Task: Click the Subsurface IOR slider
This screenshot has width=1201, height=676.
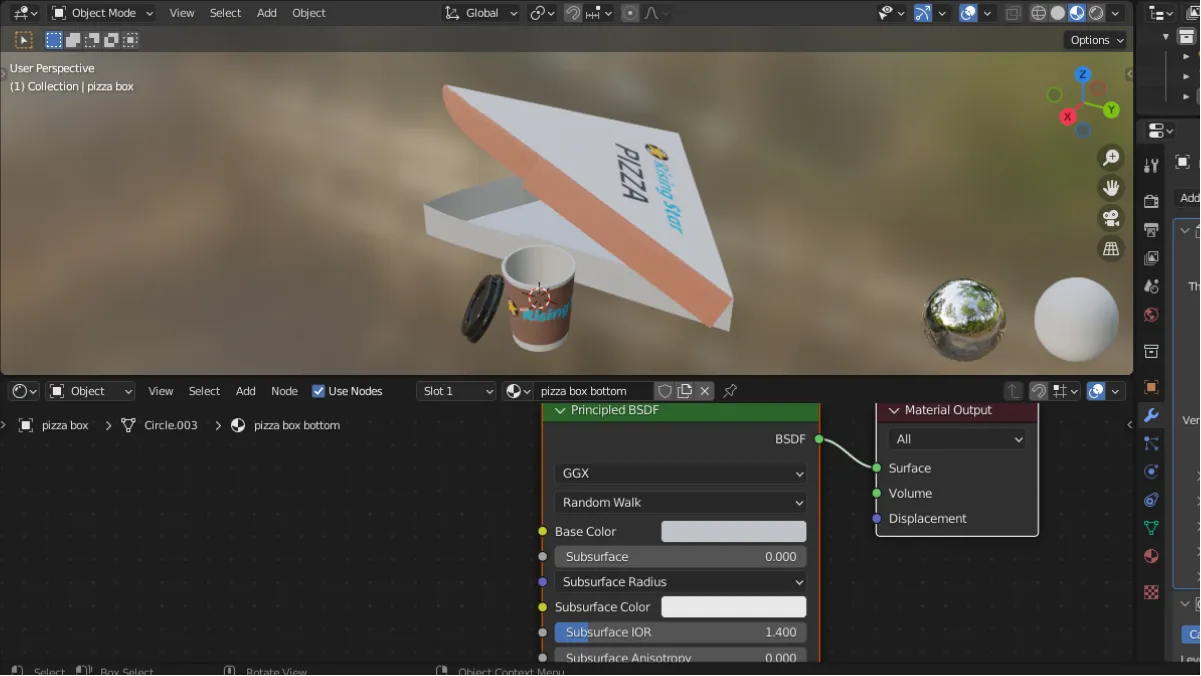Action: tap(680, 632)
